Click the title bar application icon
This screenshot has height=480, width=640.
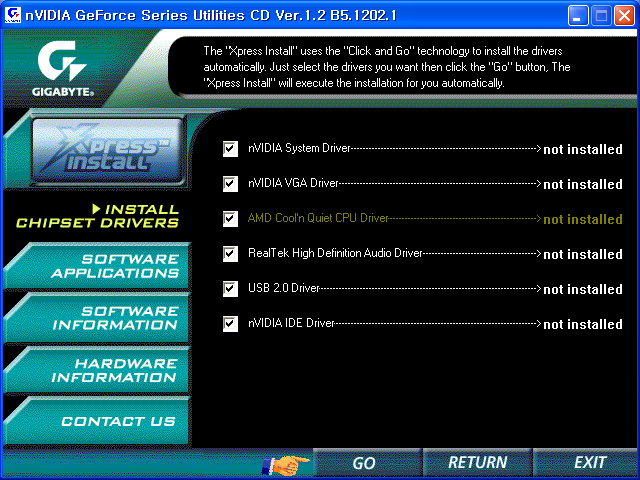[x=12, y=16]
